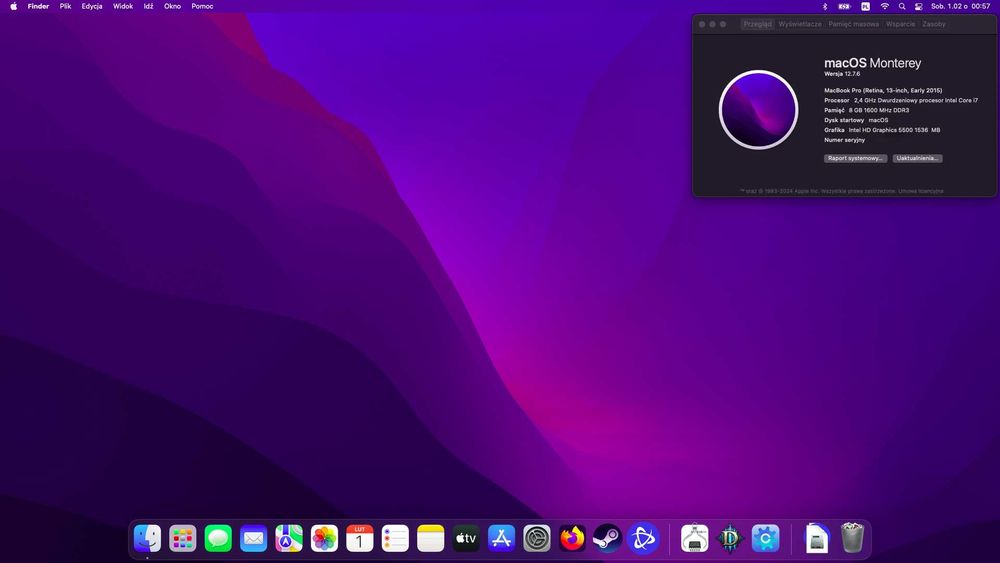Launch Steam from the Dock
Screen dimensions: 1000x563
[607, 538]
